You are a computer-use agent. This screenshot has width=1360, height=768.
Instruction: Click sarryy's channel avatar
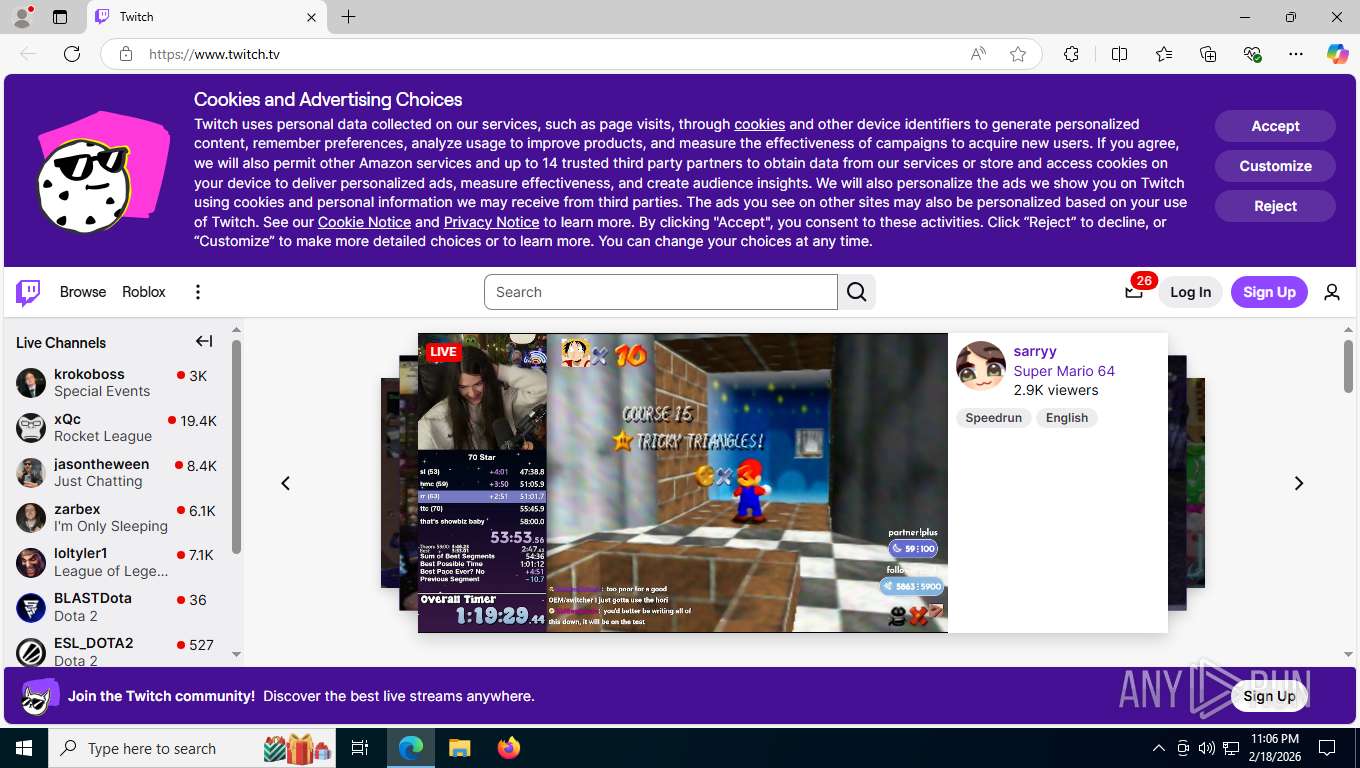[981, 366]
